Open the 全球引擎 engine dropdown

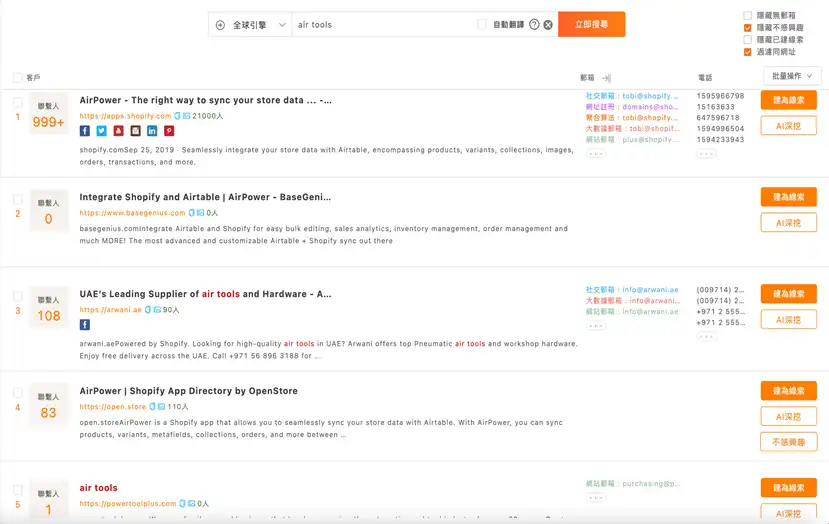[x=250, y=25]
